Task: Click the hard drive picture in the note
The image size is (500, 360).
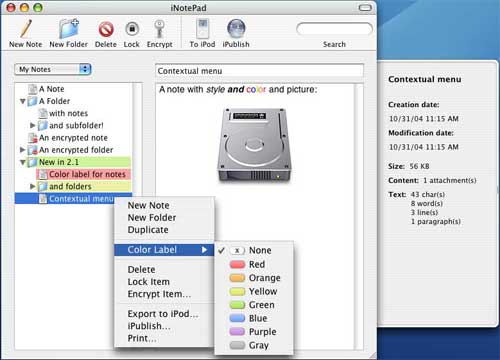Action: point(255,145)
